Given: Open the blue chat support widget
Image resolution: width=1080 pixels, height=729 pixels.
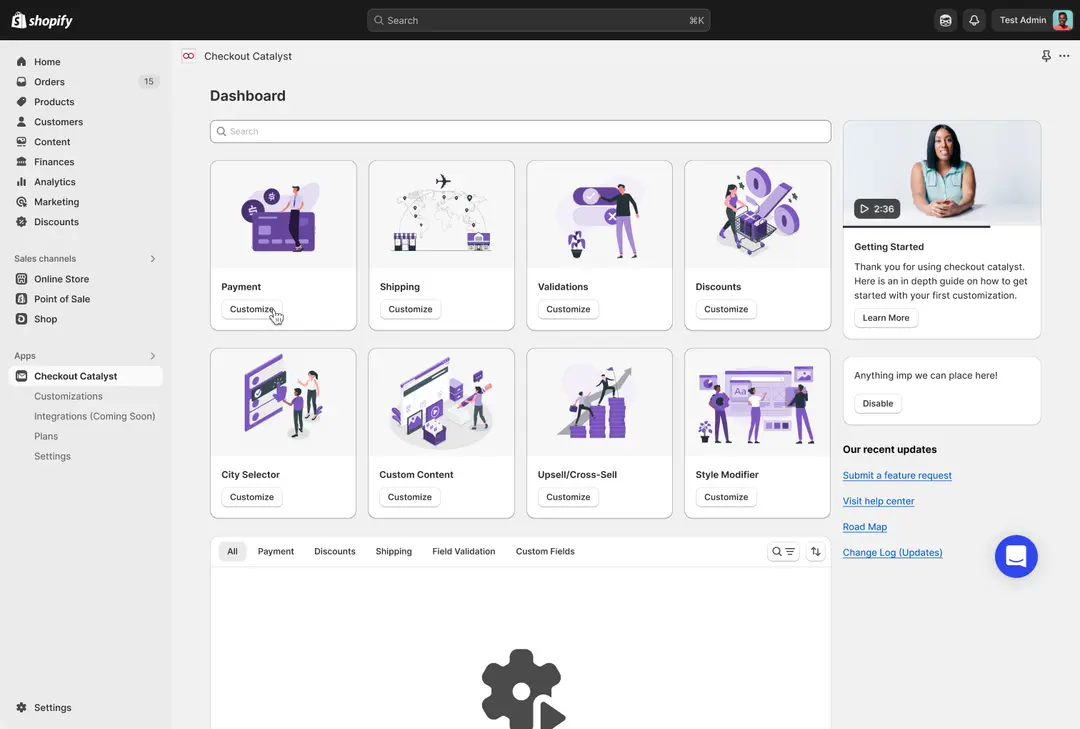Looking at the screenshot, I should point(1016,556).
